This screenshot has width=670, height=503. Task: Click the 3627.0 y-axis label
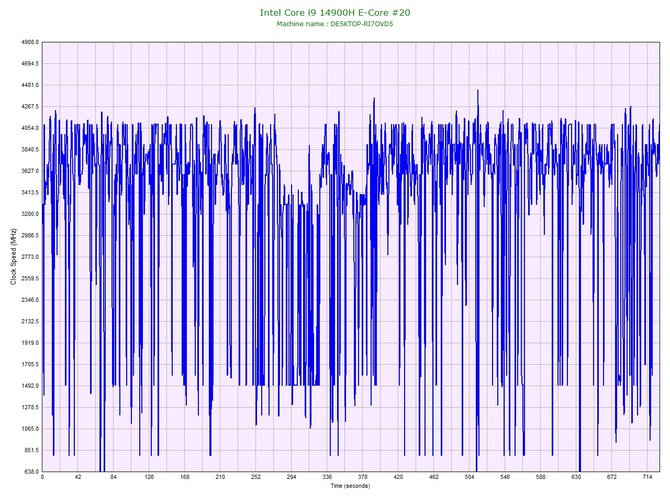pos(30,171)
